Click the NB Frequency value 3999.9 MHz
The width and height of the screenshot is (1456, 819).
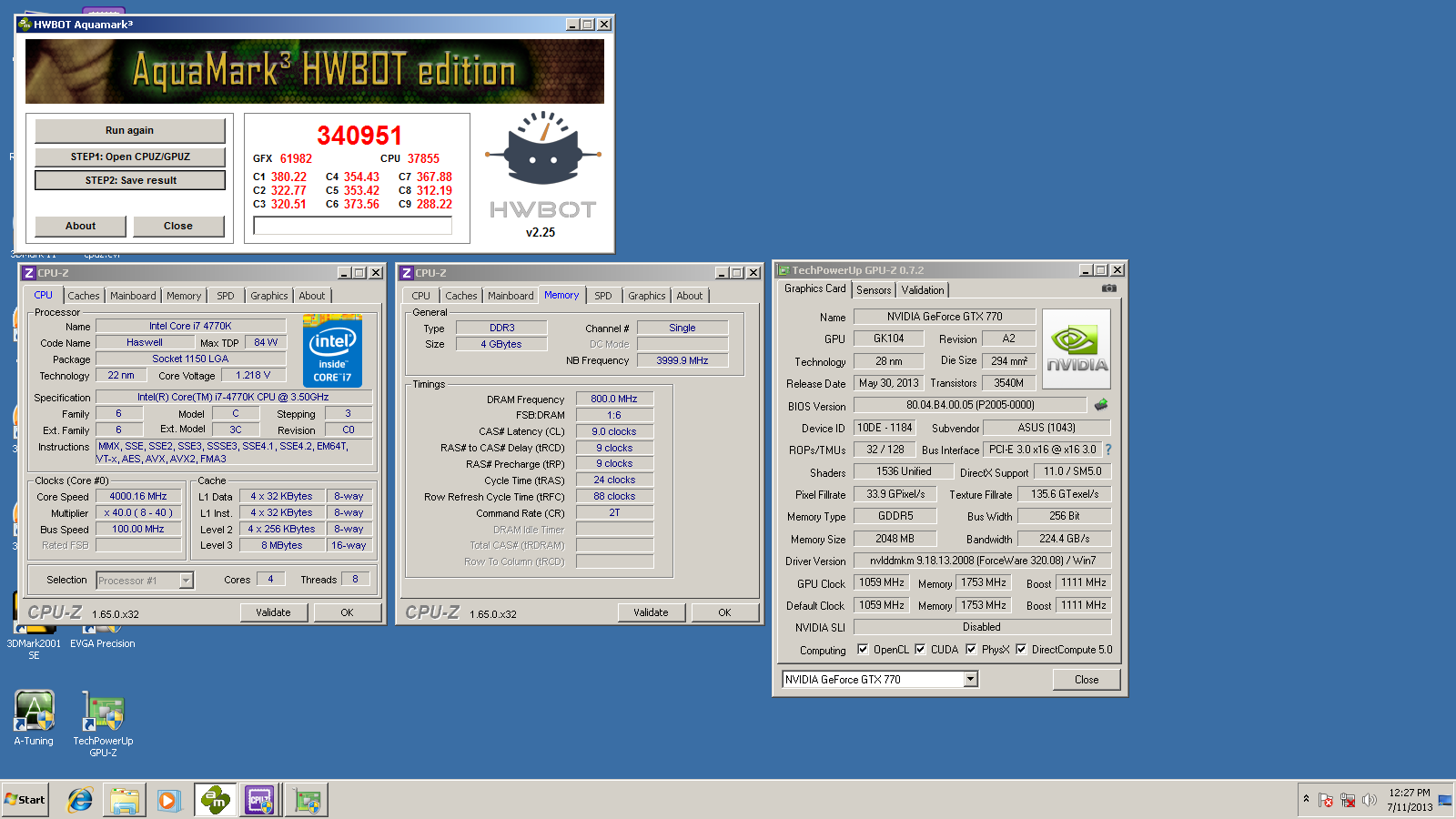pos(682,360)
